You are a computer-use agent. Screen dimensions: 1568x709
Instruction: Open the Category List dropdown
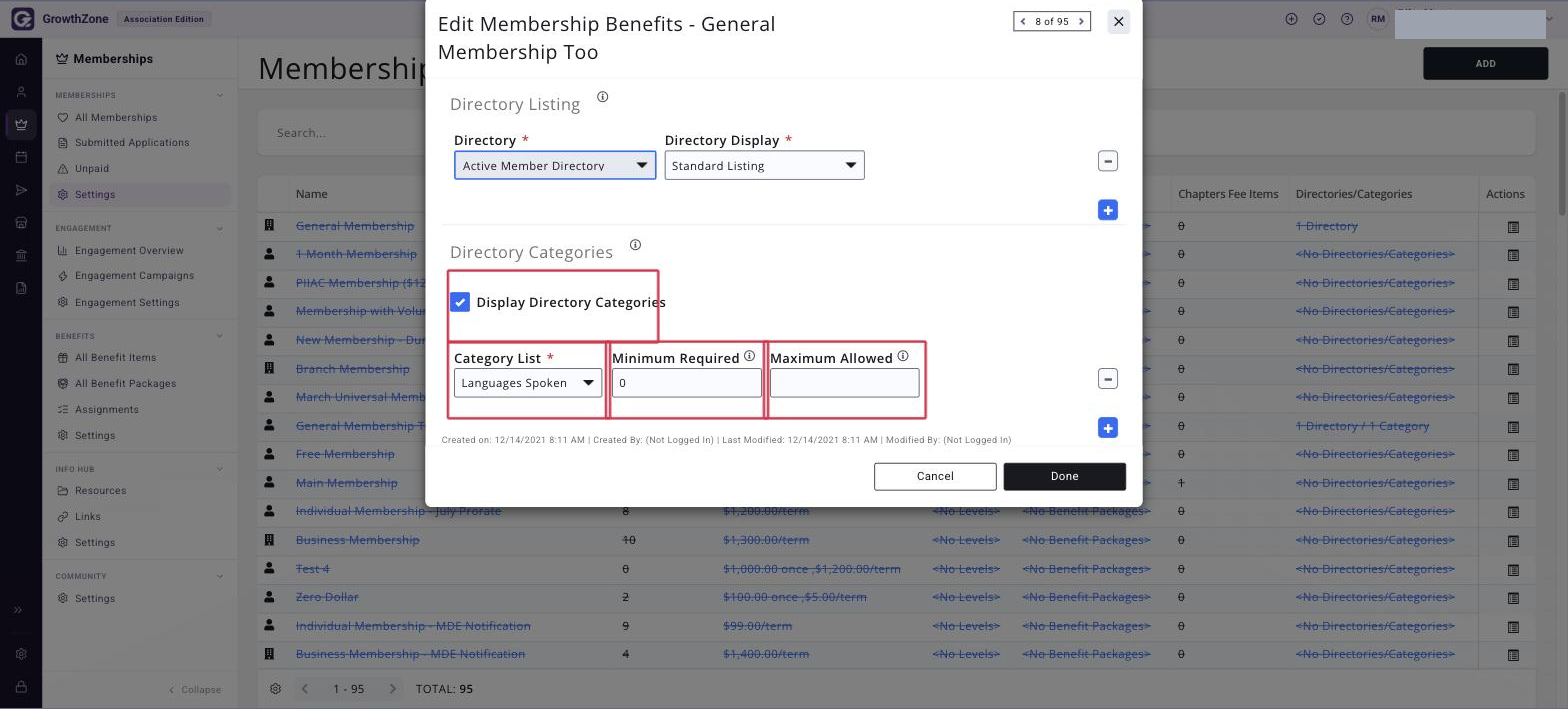(528, 383)
